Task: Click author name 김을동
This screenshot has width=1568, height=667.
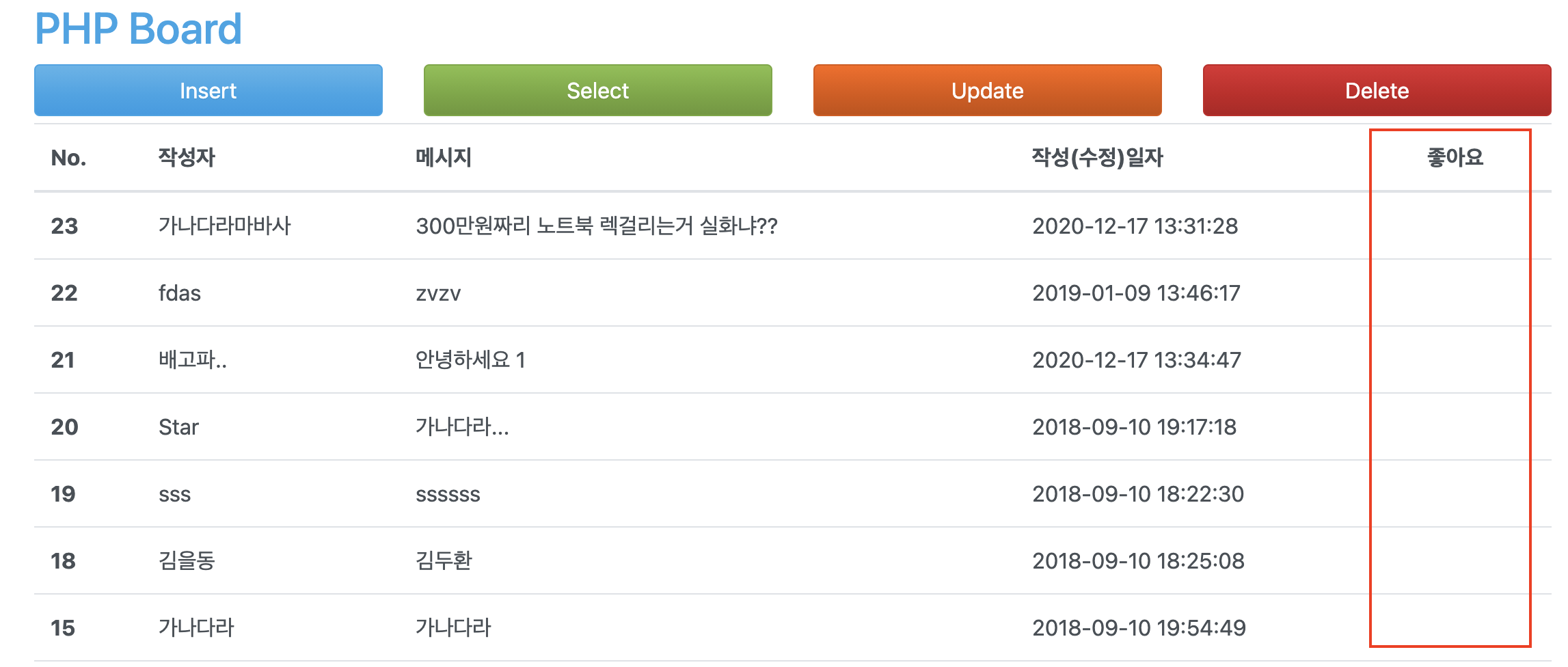Action: (x=187, y=561)
